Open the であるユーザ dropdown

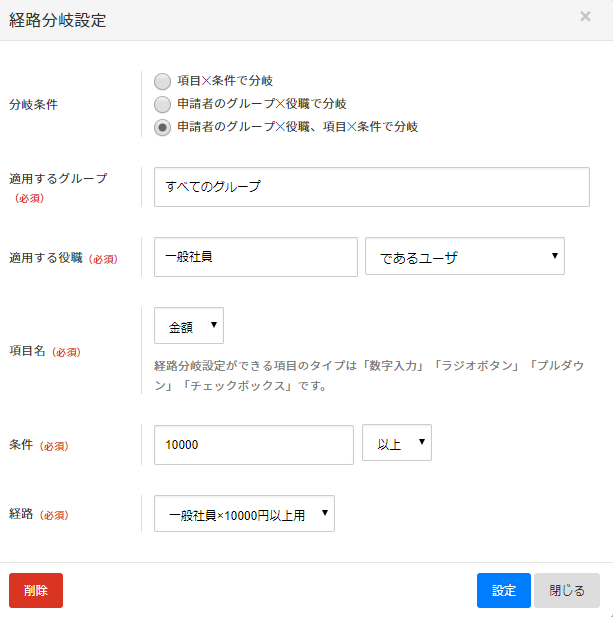[x=465, y=257]
